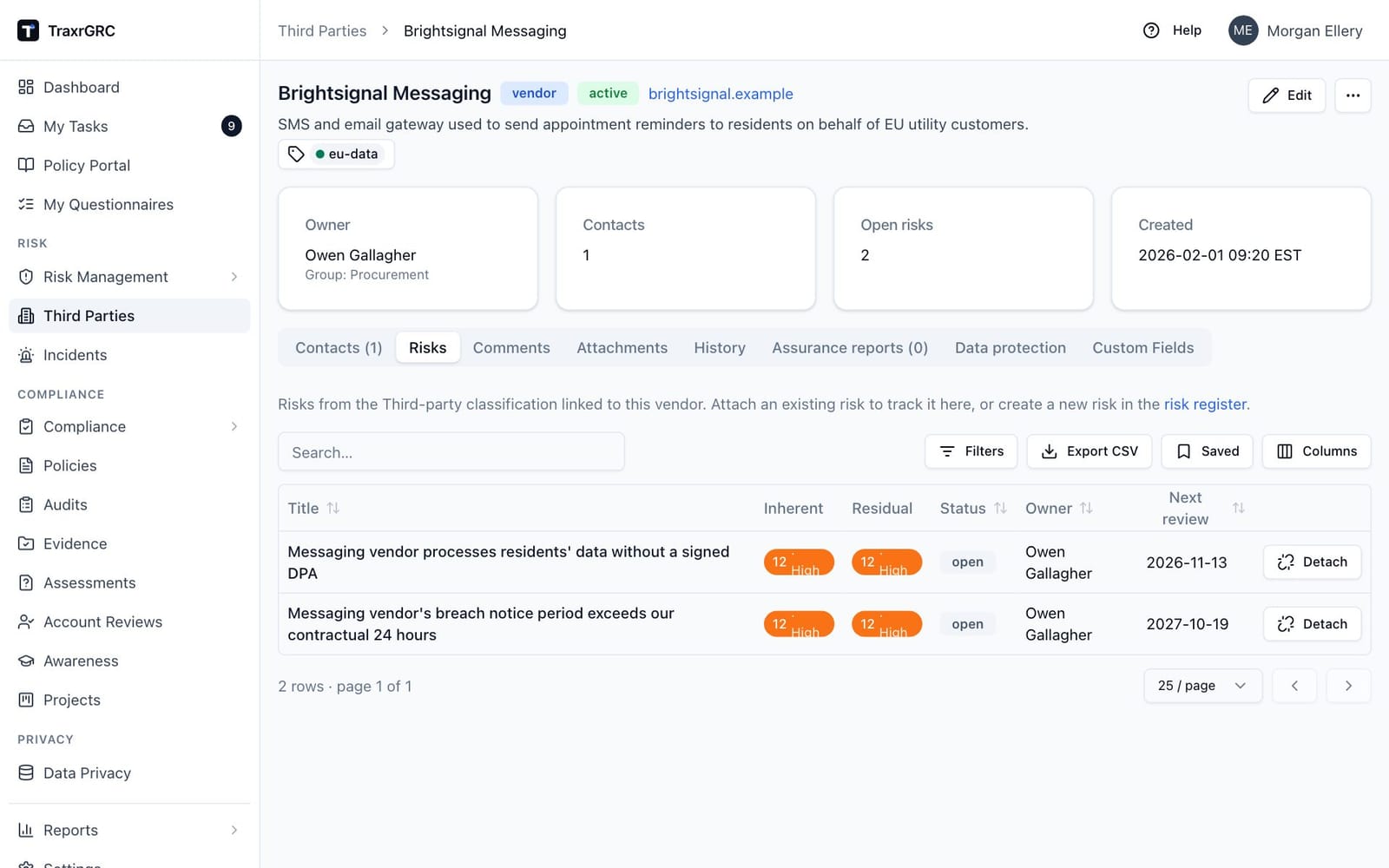This screenshot has width=1389, height=868.
Task: Go to previous page of risks
Action: [1294, 686]
